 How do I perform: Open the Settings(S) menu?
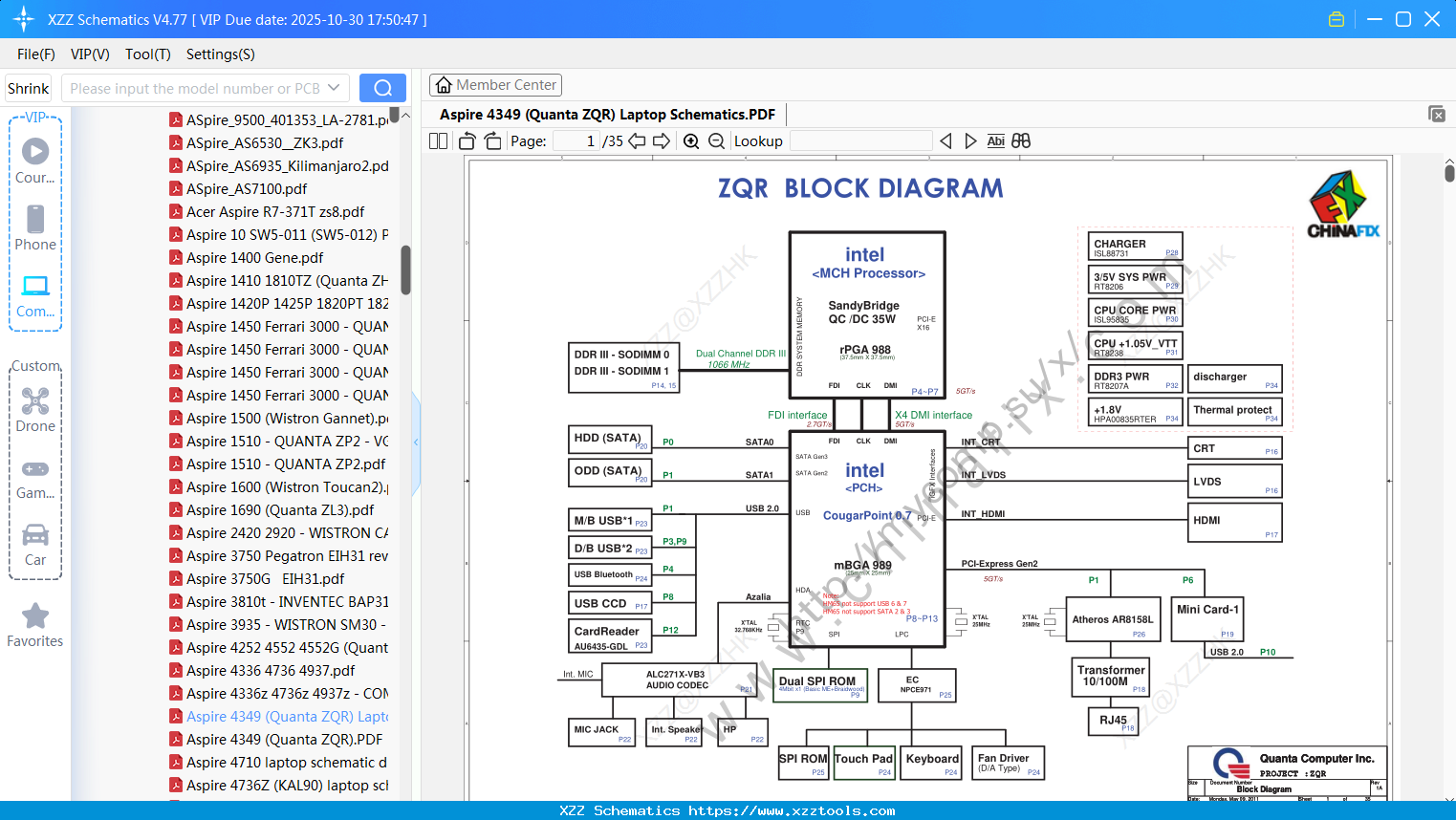click(221, 54)
